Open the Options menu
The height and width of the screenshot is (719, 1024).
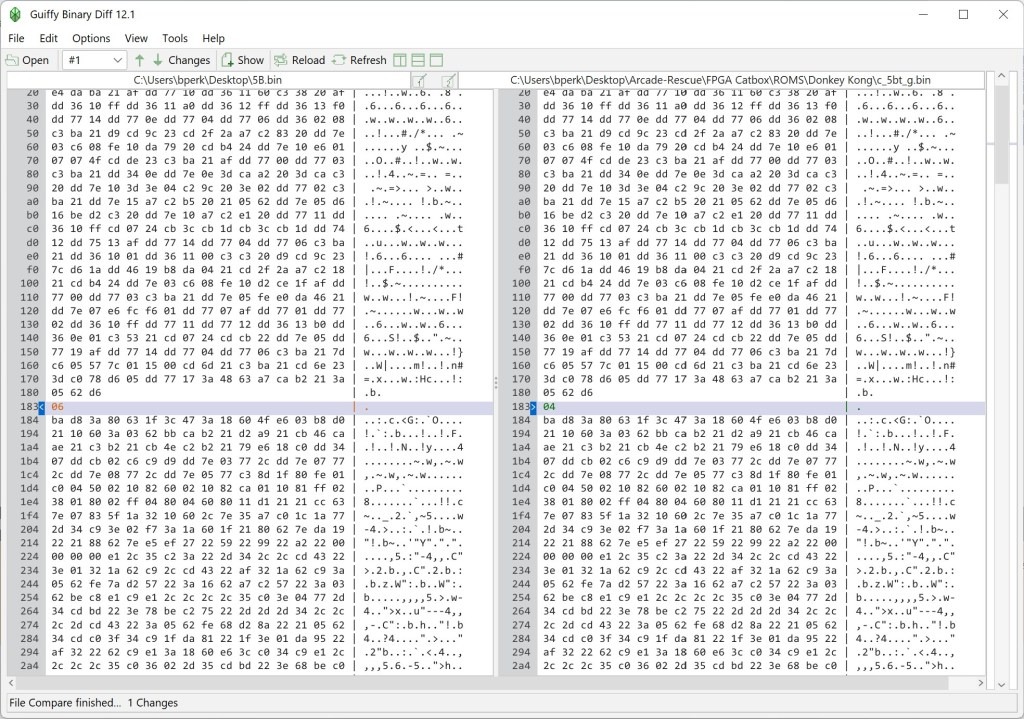(91, 38)
